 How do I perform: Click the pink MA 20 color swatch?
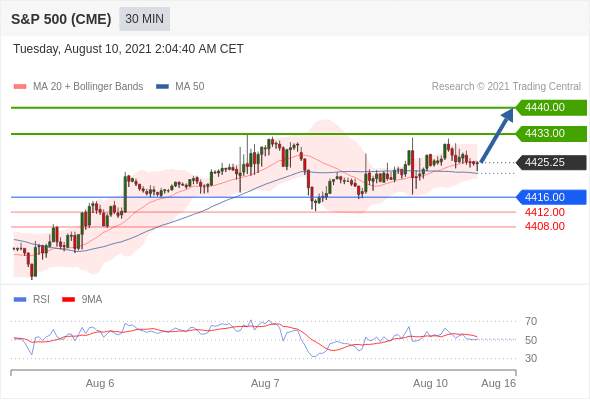coord(20,87)
